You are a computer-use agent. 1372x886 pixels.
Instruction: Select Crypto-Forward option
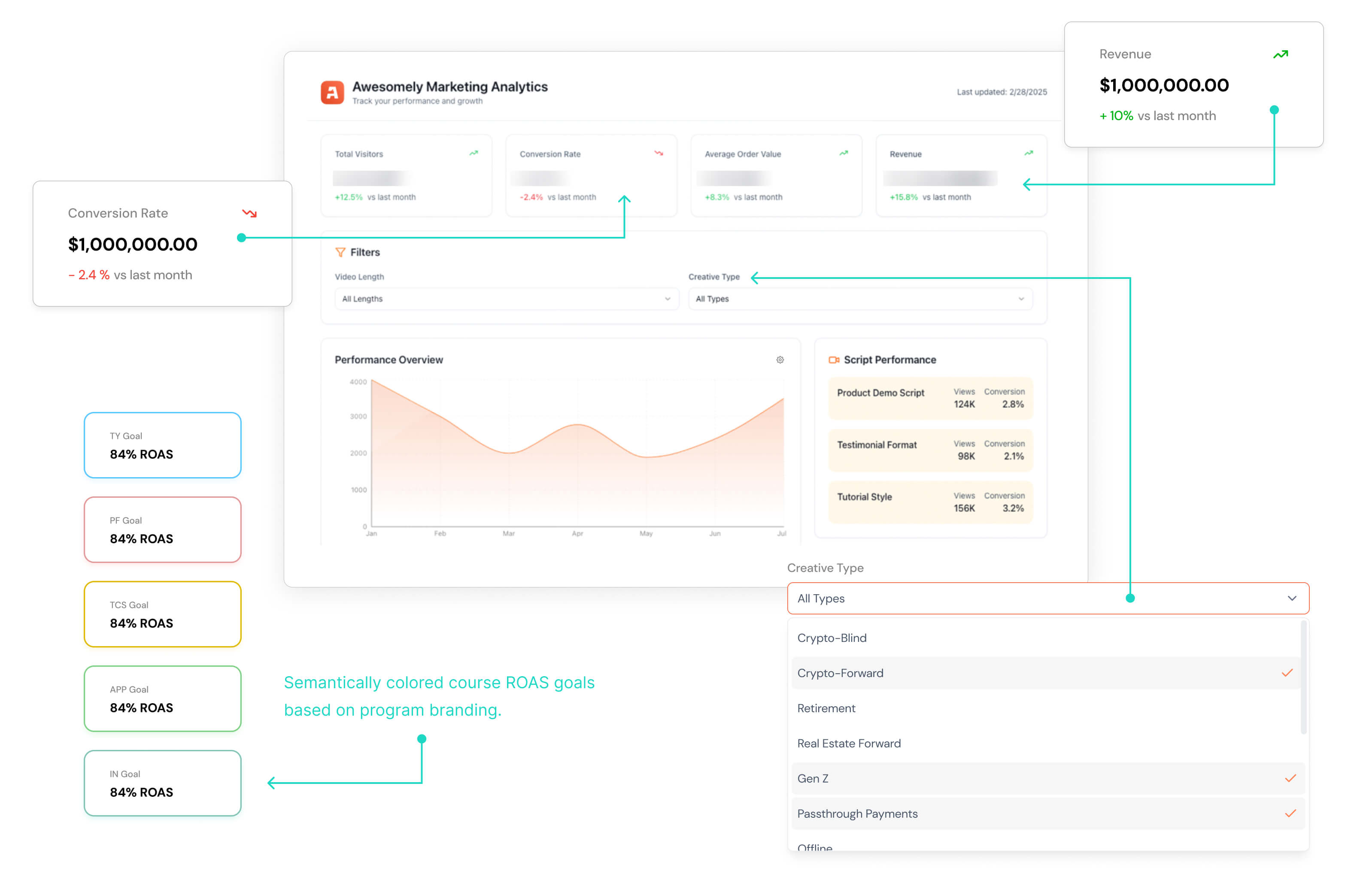click(x=1045, y=673)
